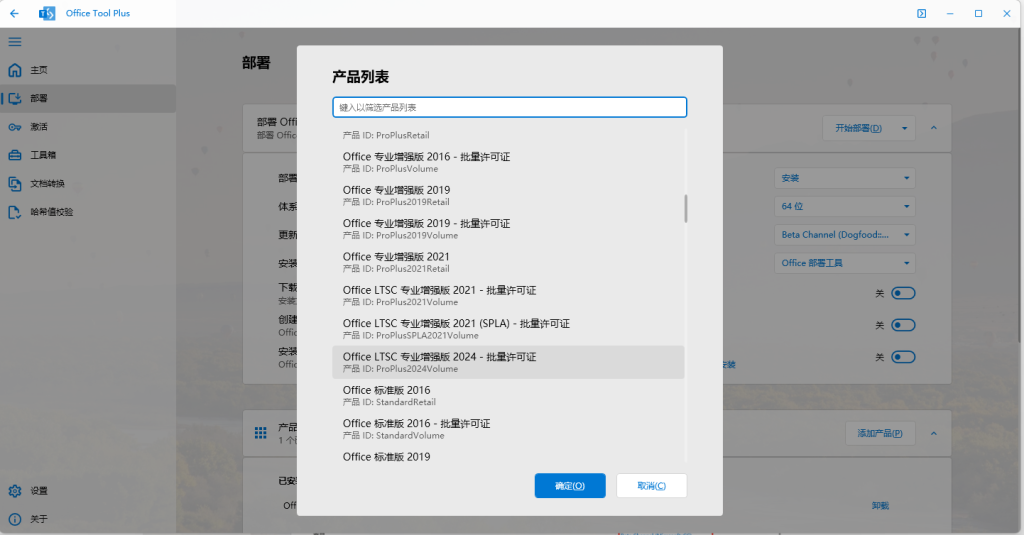Image resolution: width=1024 pixels, height=535 pixels.
Task: Click the product list scrollbar thumb
Action: click(x=686, y=208)
